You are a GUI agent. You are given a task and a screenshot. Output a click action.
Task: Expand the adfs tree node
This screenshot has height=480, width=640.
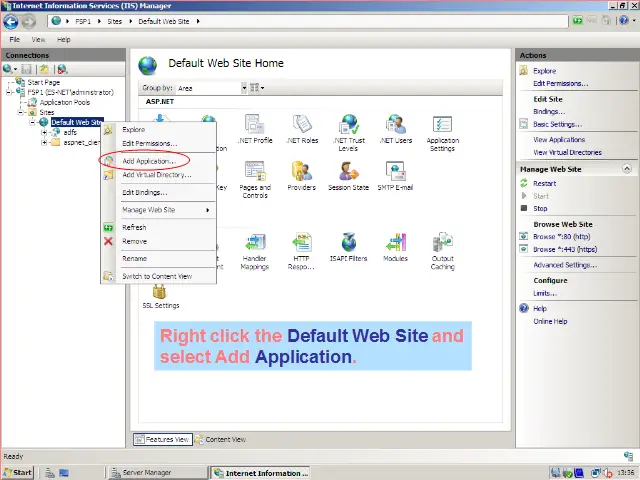tap(44, 132)
